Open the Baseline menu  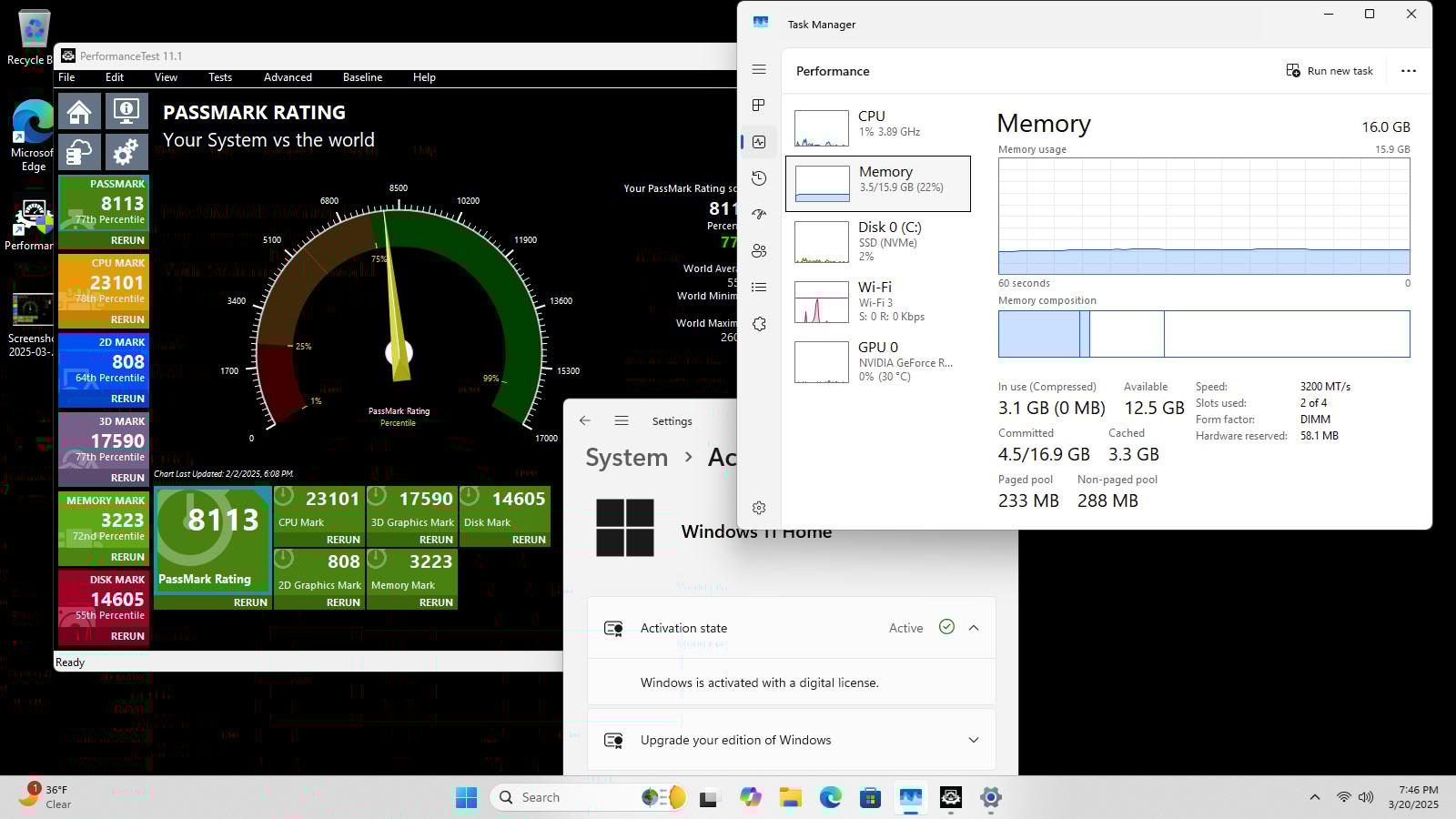[362, 77]
